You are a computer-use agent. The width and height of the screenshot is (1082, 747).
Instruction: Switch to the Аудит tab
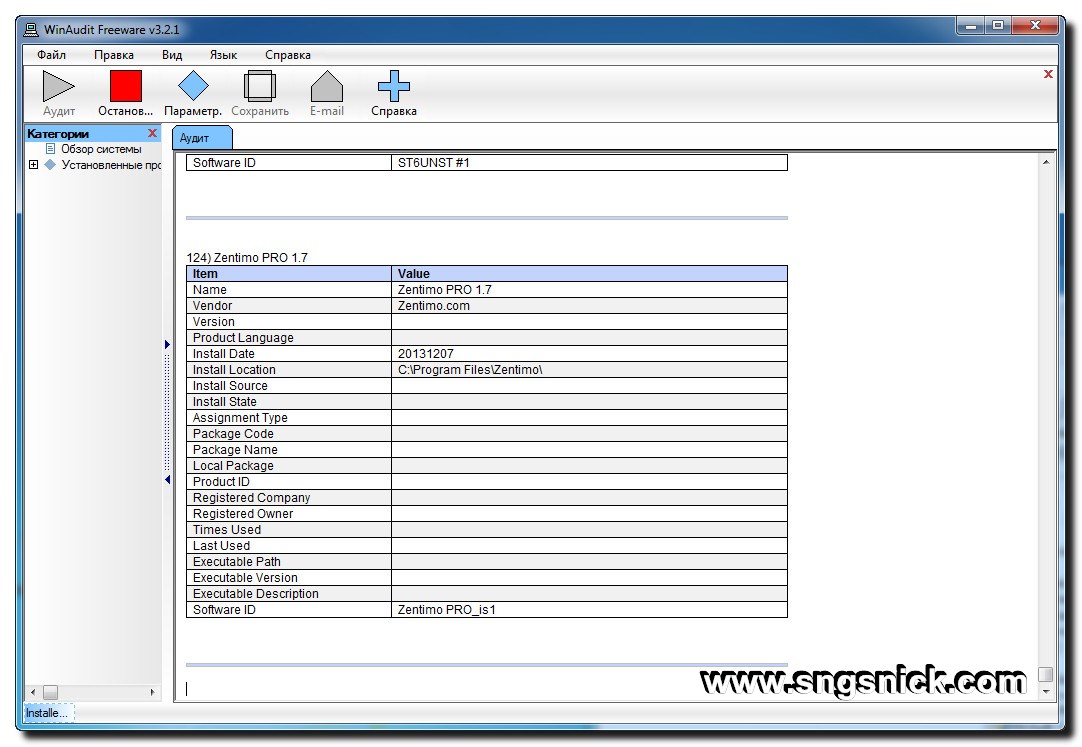pos(201,138)
